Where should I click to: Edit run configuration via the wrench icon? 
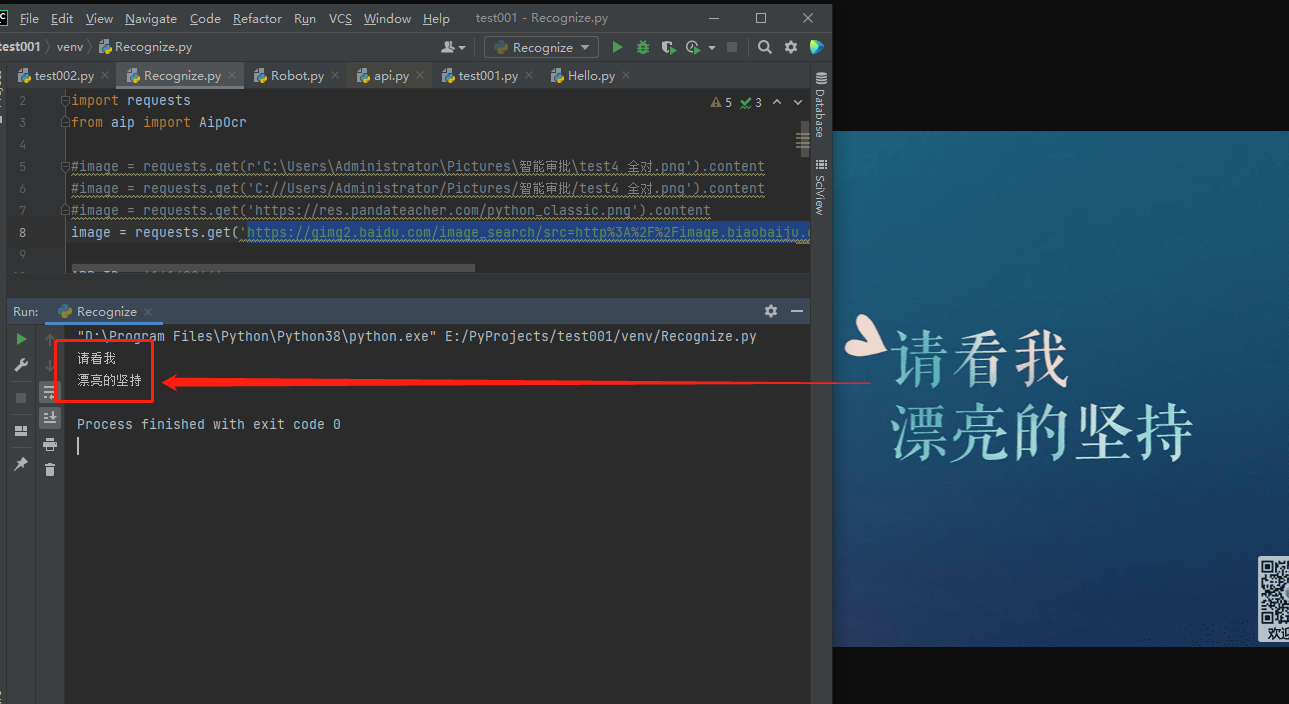point(21,365)
